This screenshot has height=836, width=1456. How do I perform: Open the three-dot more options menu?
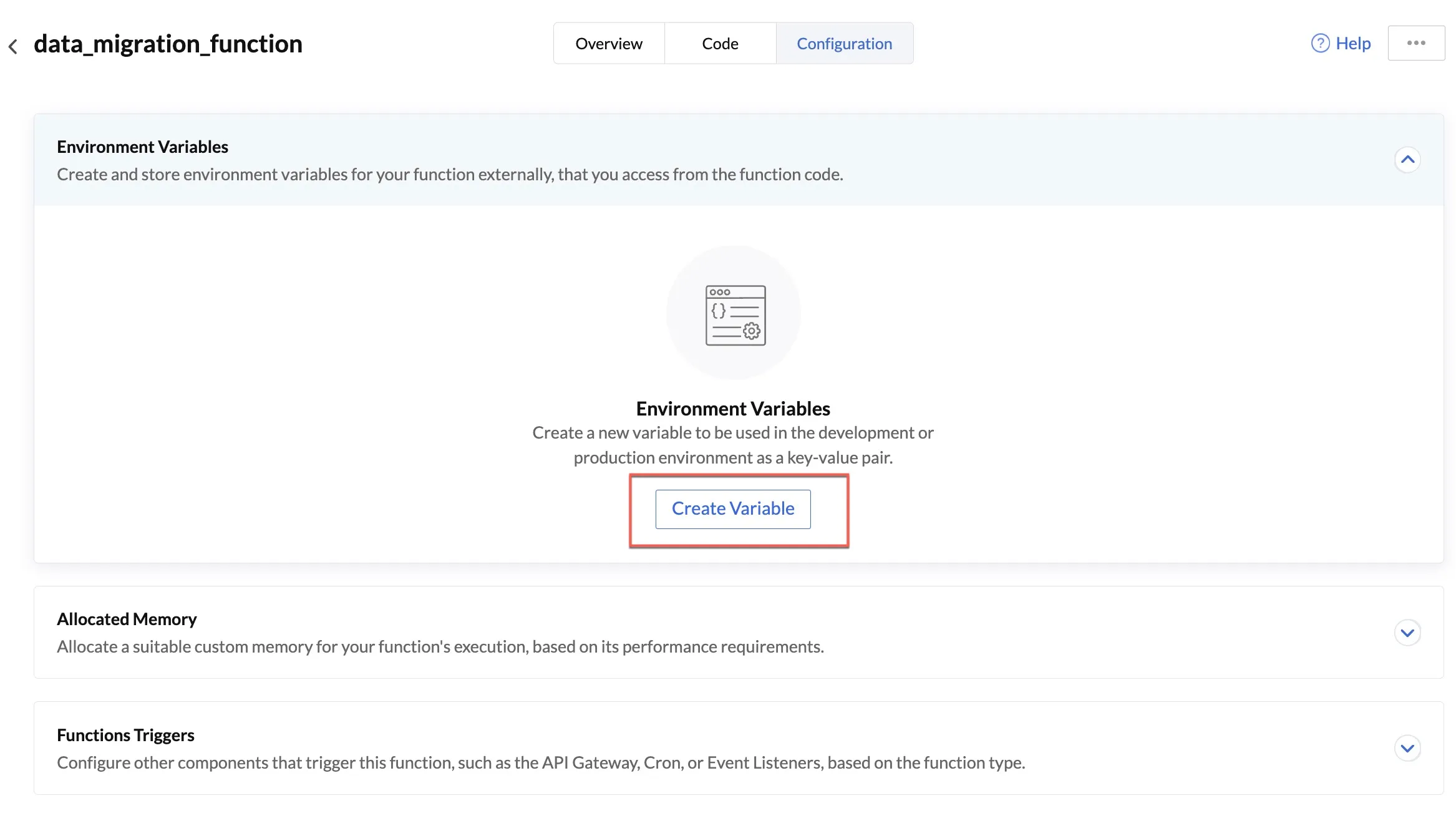click(x=1416, y=43)
